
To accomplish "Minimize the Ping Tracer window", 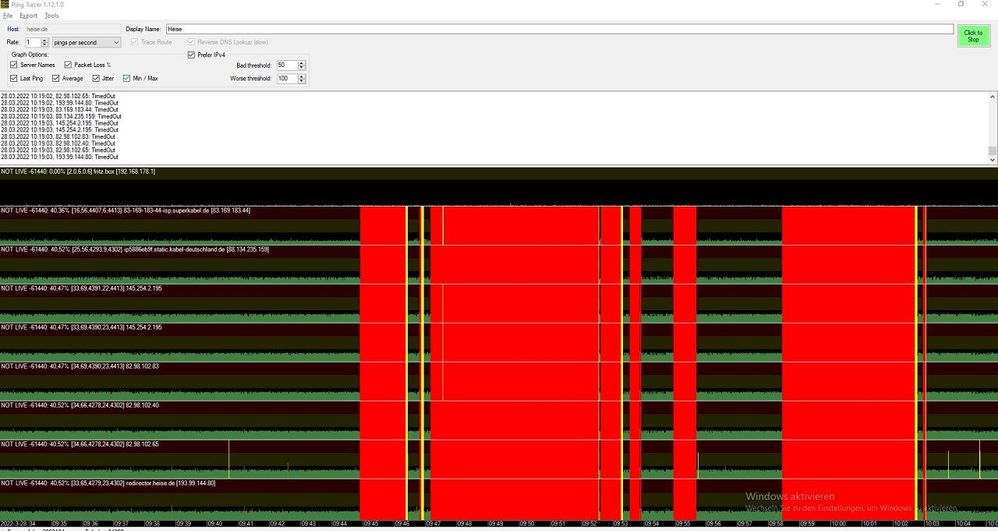I will [x=938, y=4].
